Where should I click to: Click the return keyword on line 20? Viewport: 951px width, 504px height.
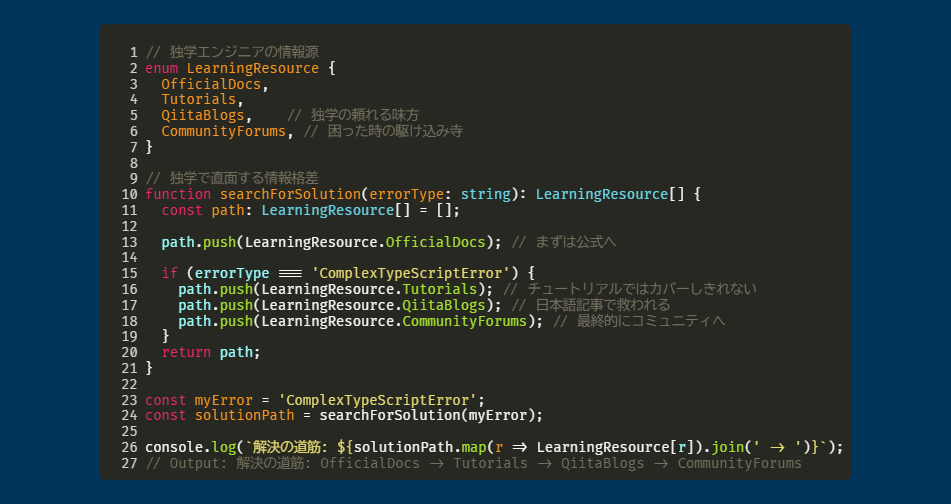186,352
